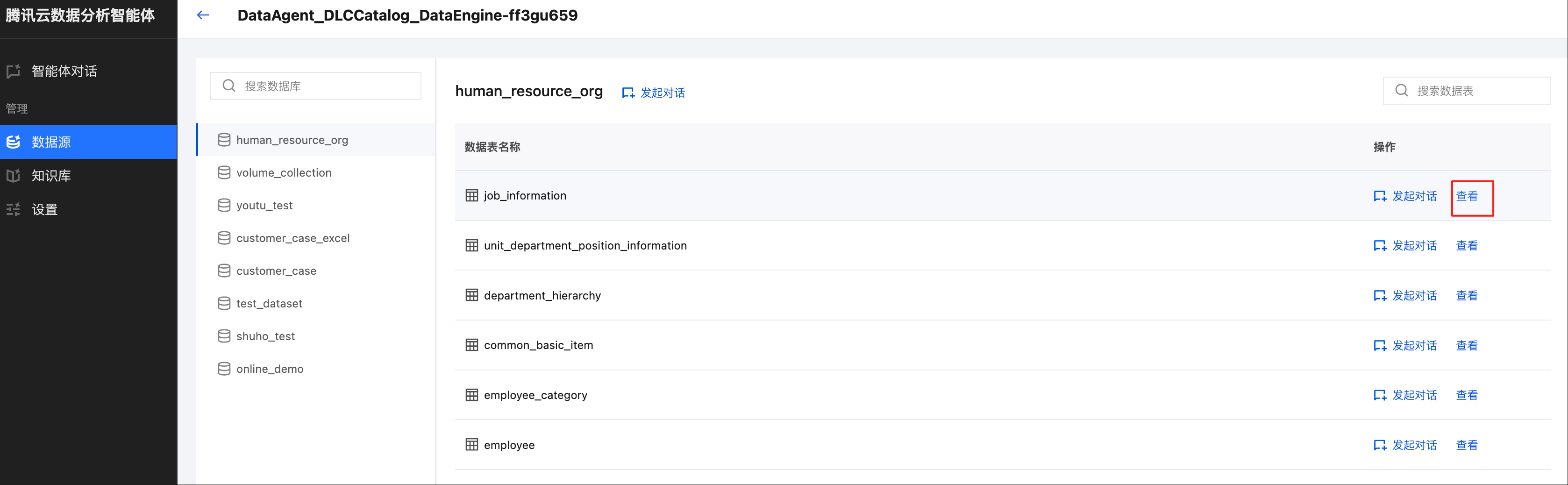The width and height of the screenshot is (1568, 485).
Task: Open the 智能体对话 chat icon in sidebar
Action: pyautogui.click(x=14, y=71)
